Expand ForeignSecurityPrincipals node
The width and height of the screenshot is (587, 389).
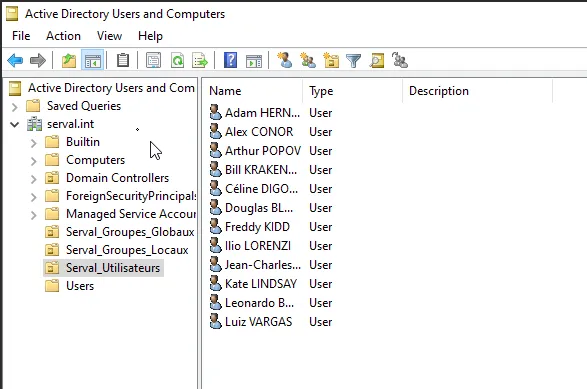[34, 197]
